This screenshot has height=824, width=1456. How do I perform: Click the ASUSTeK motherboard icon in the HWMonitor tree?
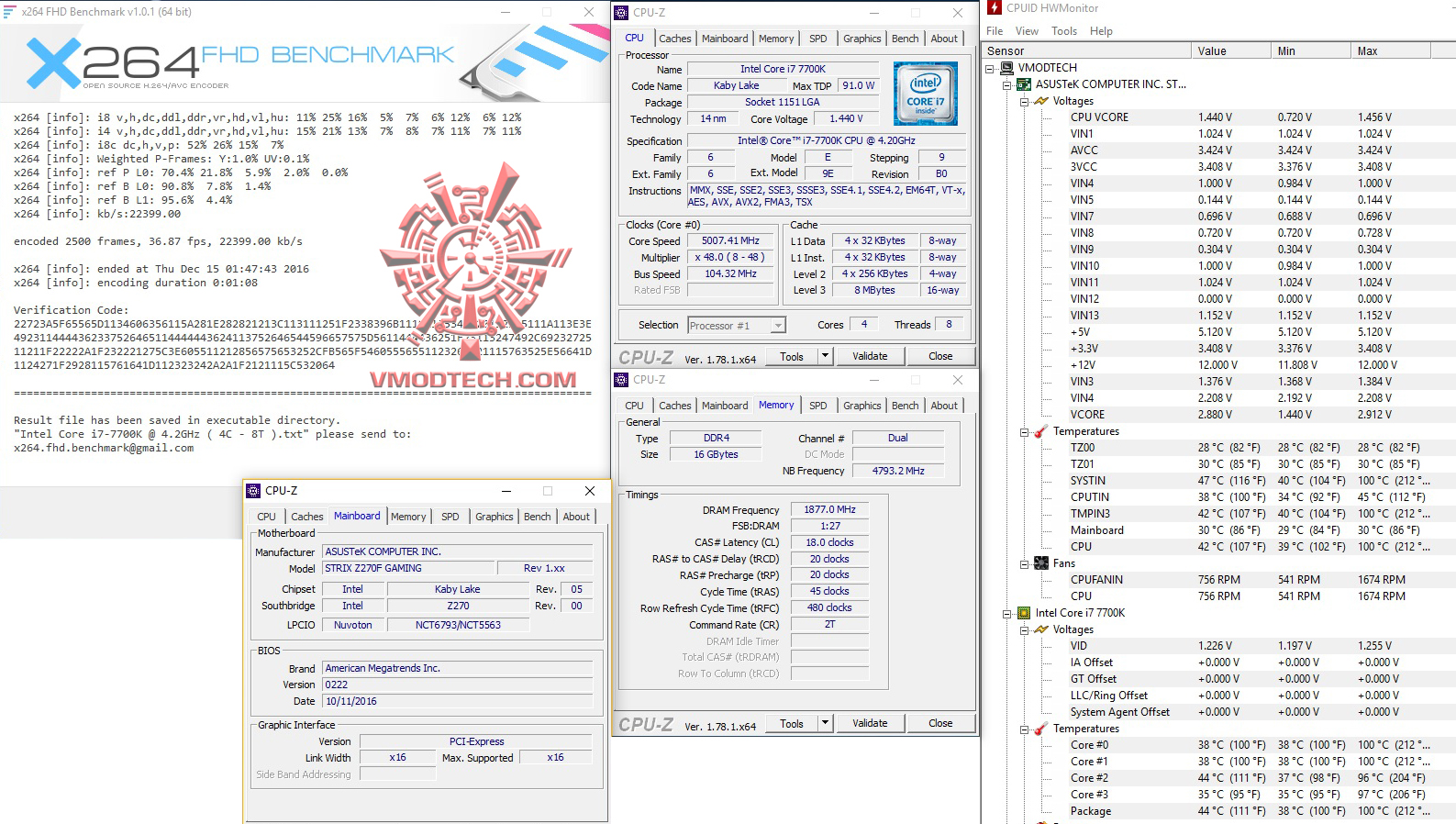[x=1024, y=84]
